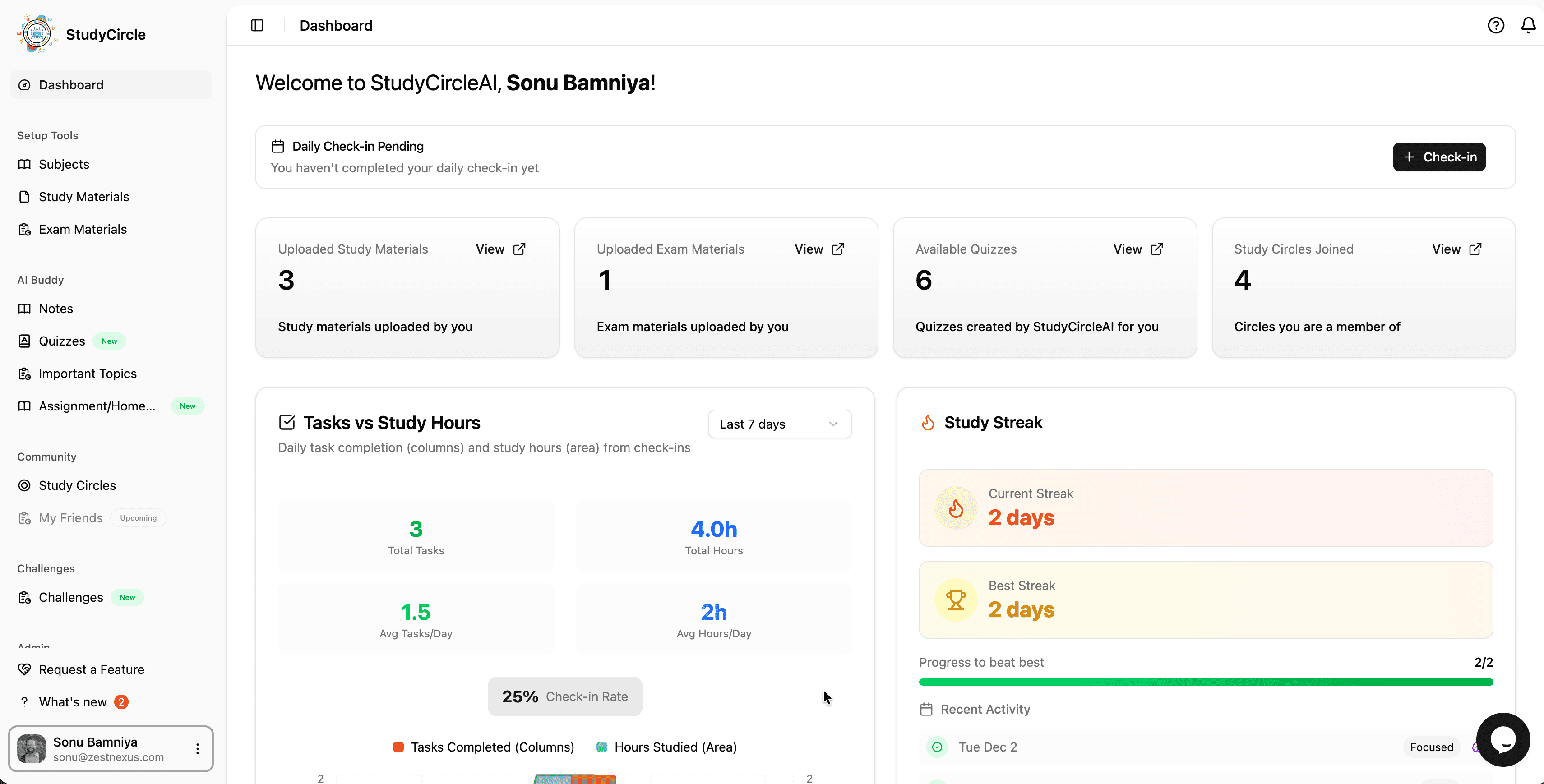The width and height of the screenshot is (1544, 784).
Task: Expand the Last 7 days dropdown
Action: tap(779, 424)
